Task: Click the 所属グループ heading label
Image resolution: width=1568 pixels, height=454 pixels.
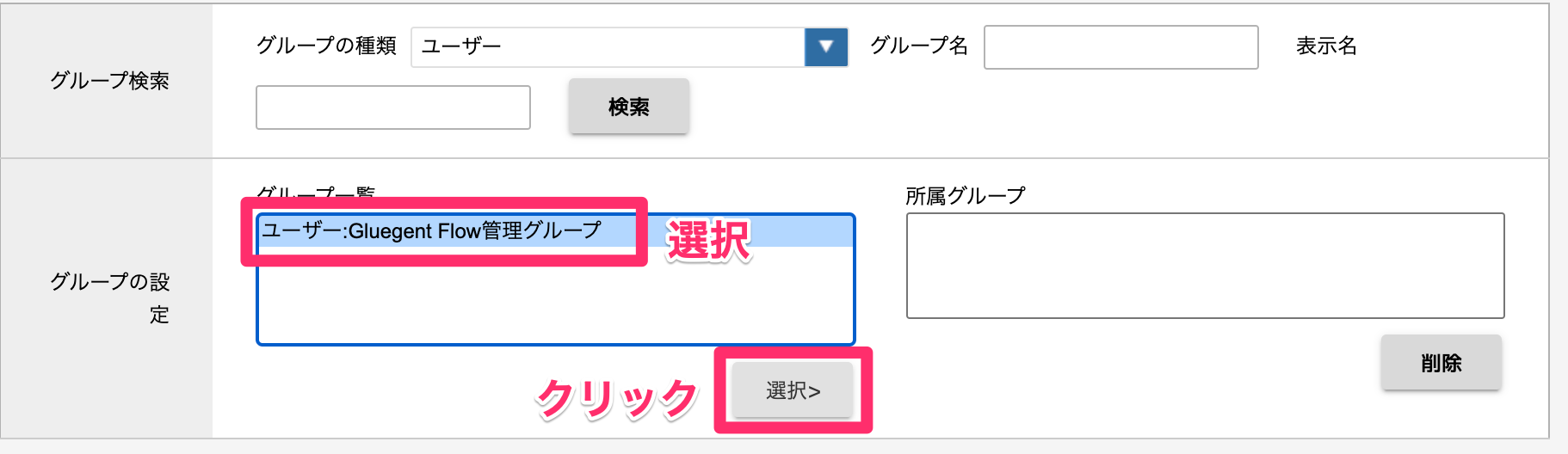Action: (965, 196)
